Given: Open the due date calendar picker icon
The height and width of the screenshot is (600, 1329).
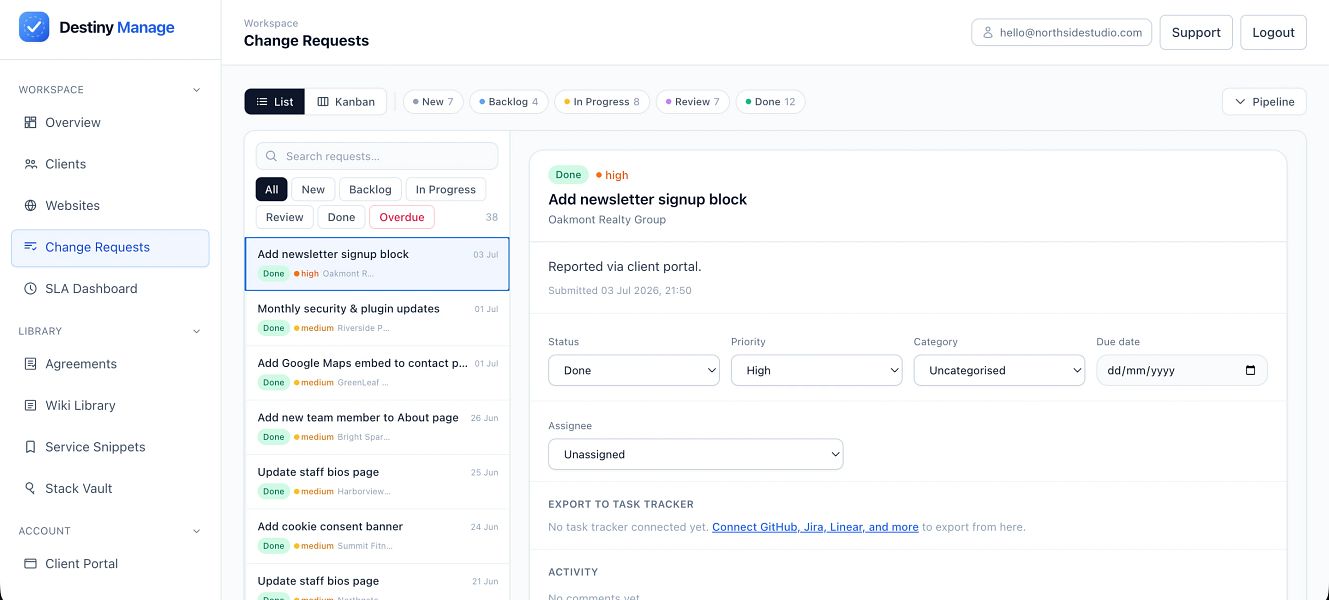Looking at the screenshot, I should click(1250, 370).
